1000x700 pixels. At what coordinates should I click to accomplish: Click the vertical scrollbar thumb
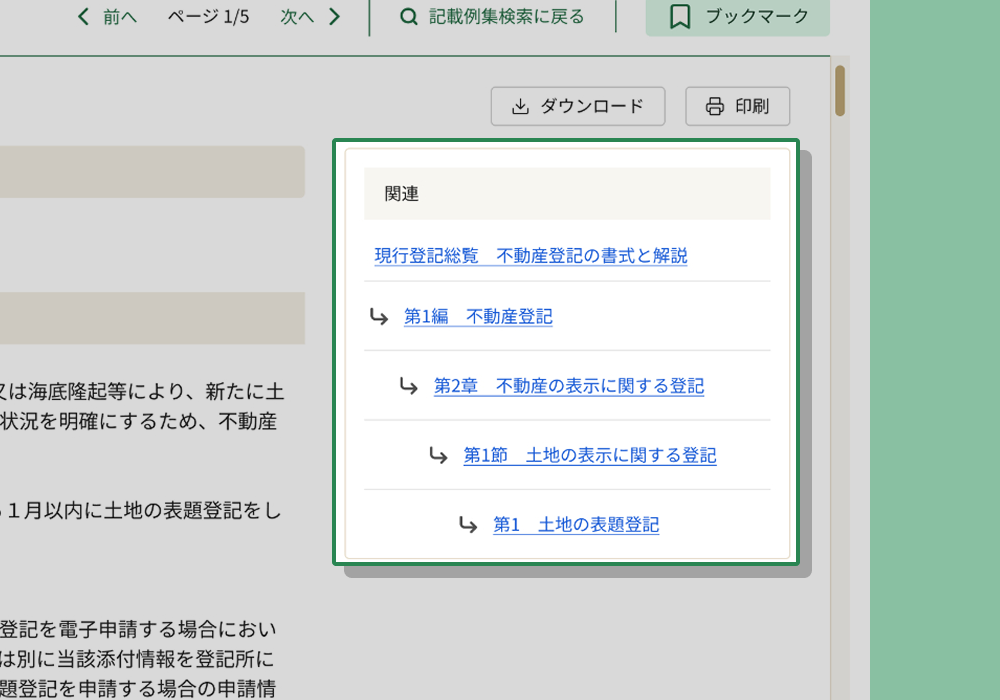pos(840,91)
